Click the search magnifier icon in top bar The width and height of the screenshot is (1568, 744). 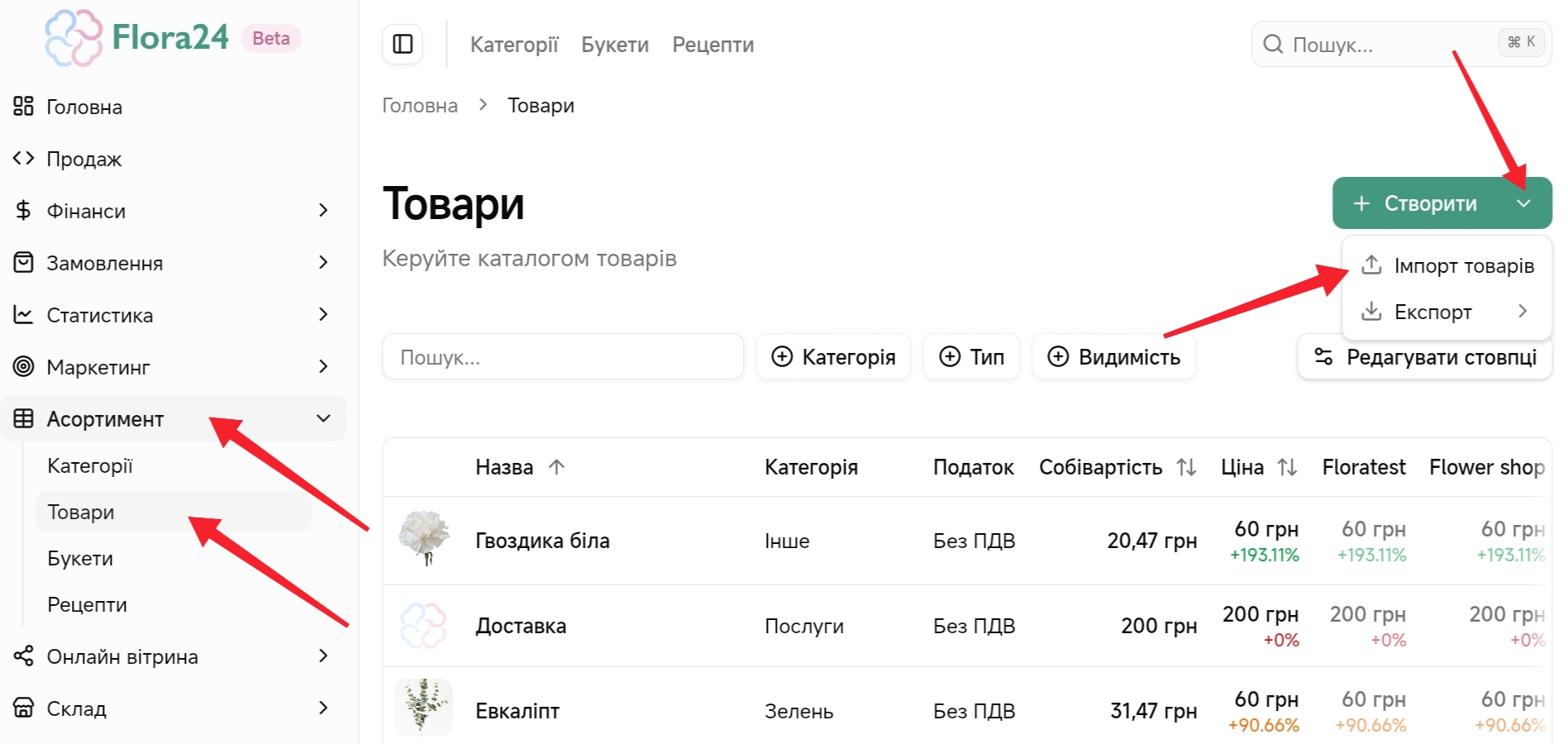tap(1273, 44)
